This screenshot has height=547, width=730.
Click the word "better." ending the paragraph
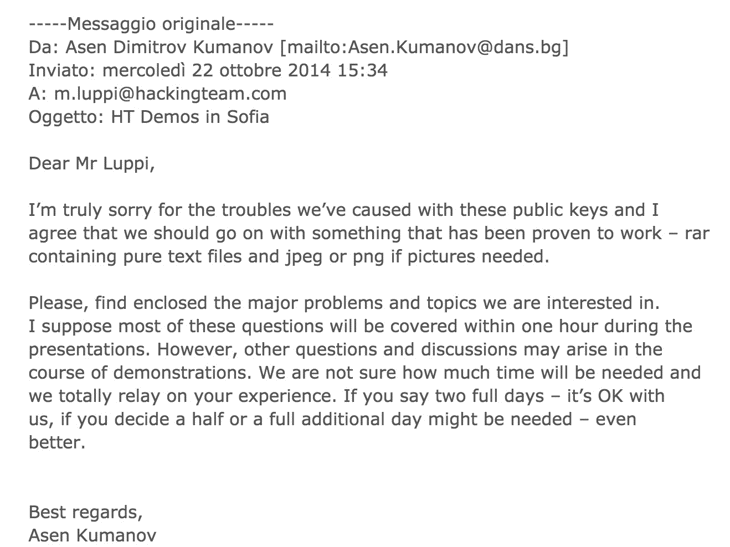click(x=57, y=443)
